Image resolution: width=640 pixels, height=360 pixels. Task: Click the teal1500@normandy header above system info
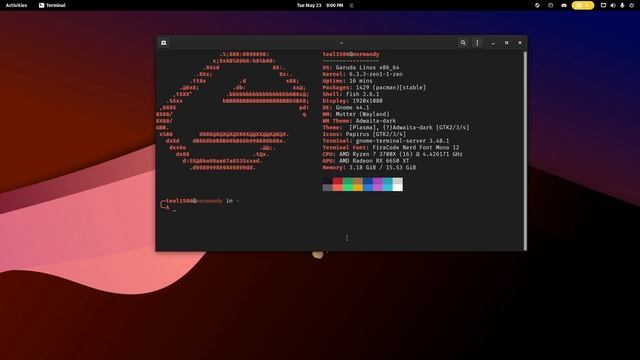(351, 54)
